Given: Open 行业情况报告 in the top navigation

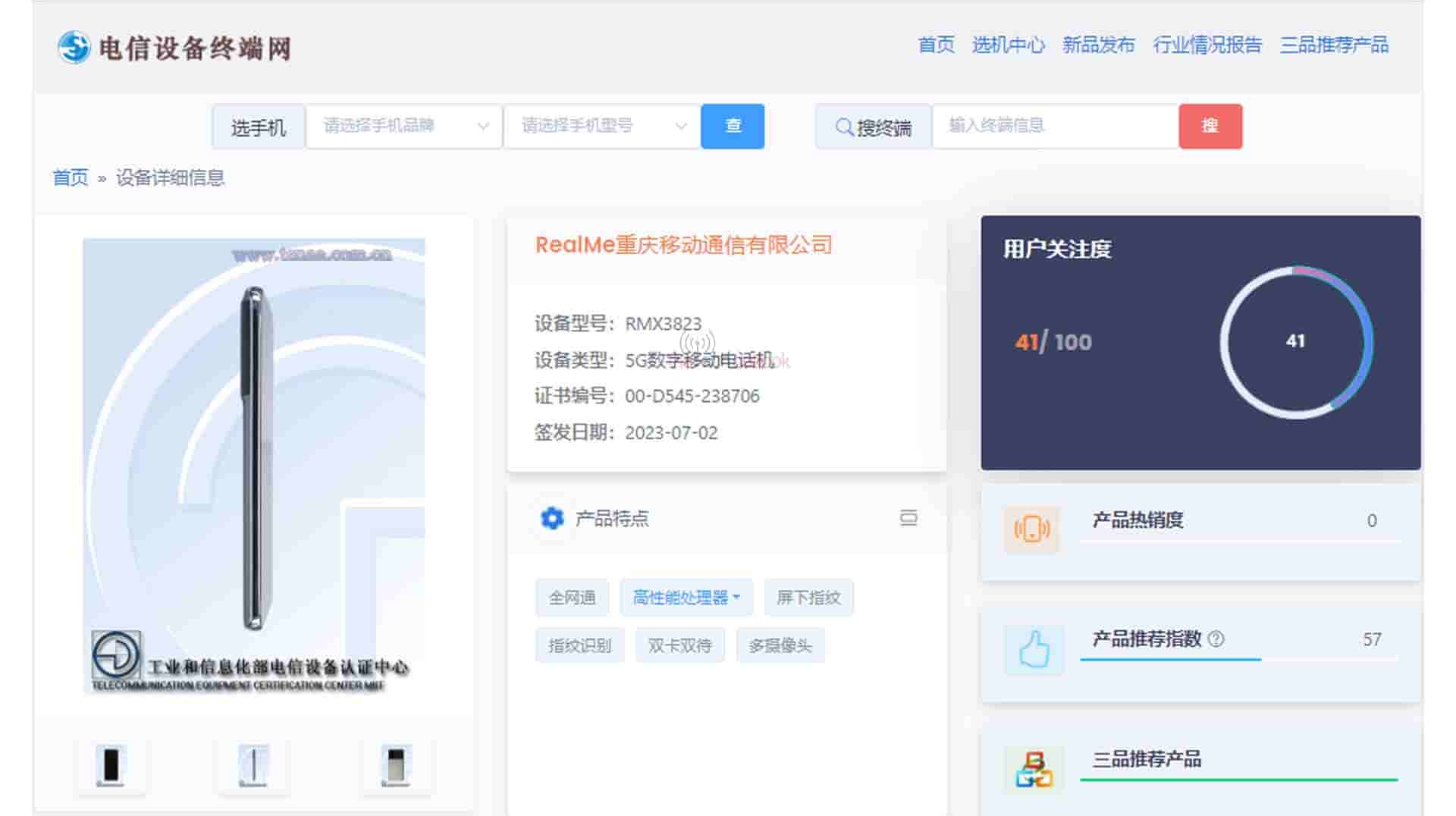Looking at the screenshot, I should 1207,45.
